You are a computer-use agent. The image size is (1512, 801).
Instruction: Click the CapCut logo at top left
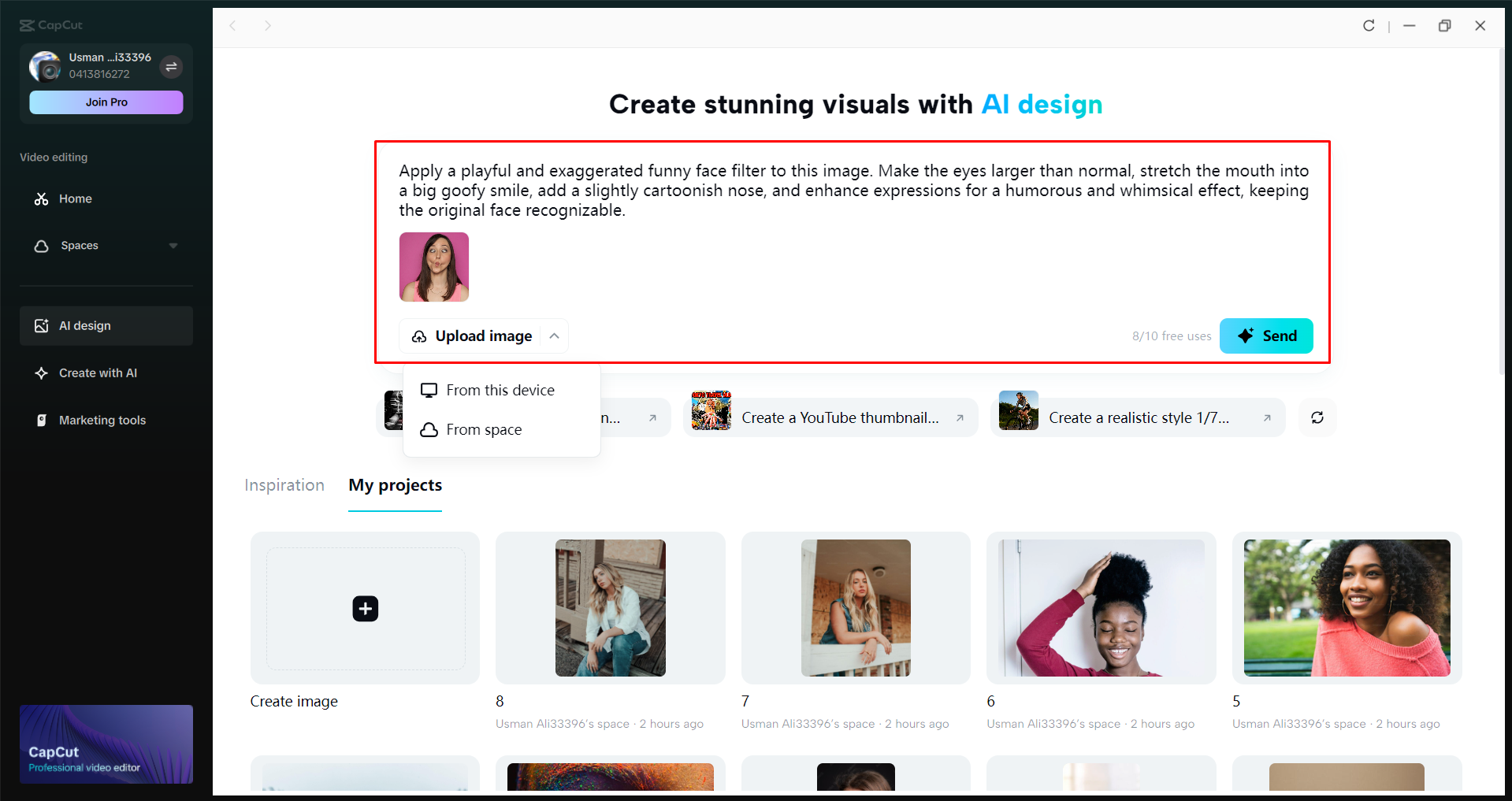coord(50,24)
